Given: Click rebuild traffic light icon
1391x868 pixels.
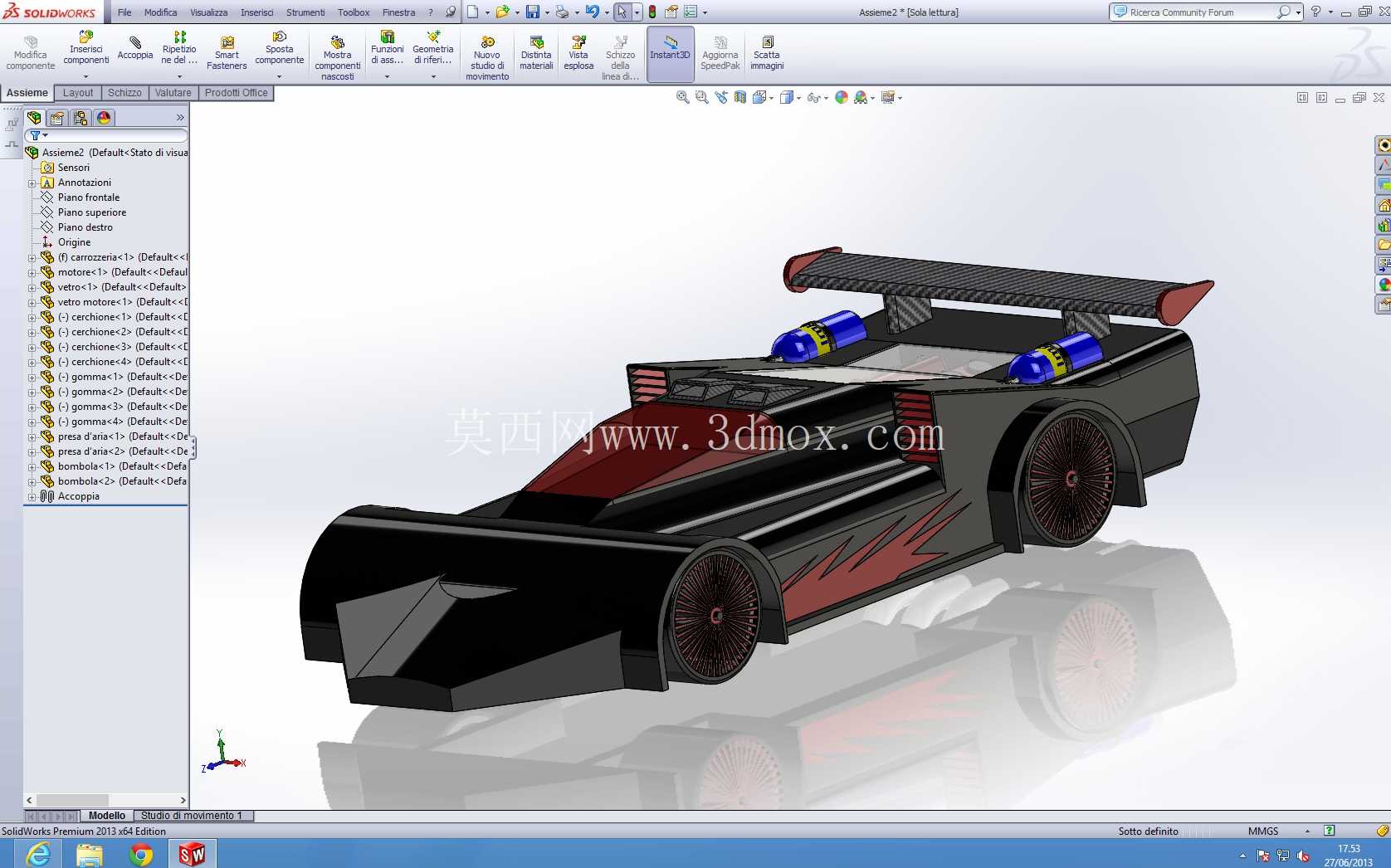Looking at the screenshot, I should (x=652, y=12).
